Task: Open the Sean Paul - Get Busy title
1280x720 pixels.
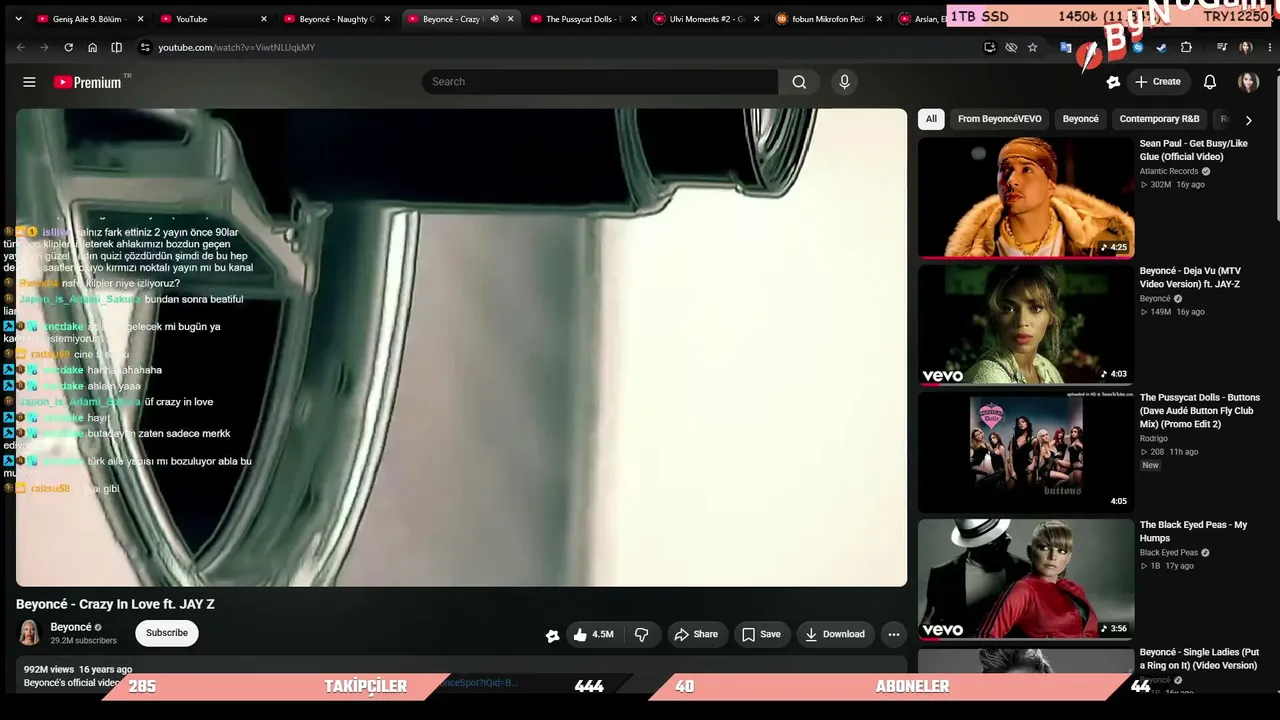Action: tap(1194, 150)
